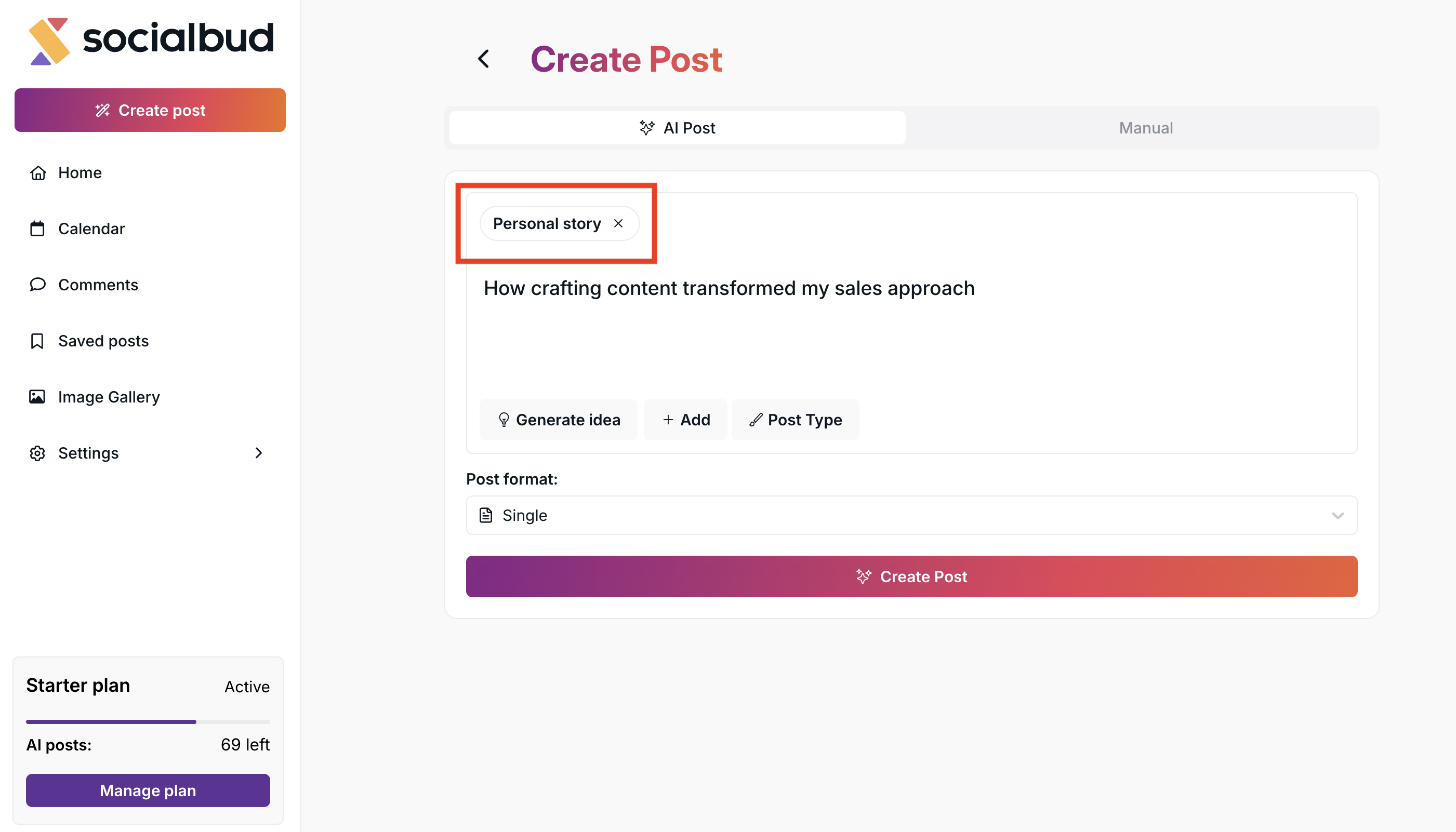The height and width of the screenshot is (832, 1456).
Task: Remove the Personal story tag
Action: 618,223
